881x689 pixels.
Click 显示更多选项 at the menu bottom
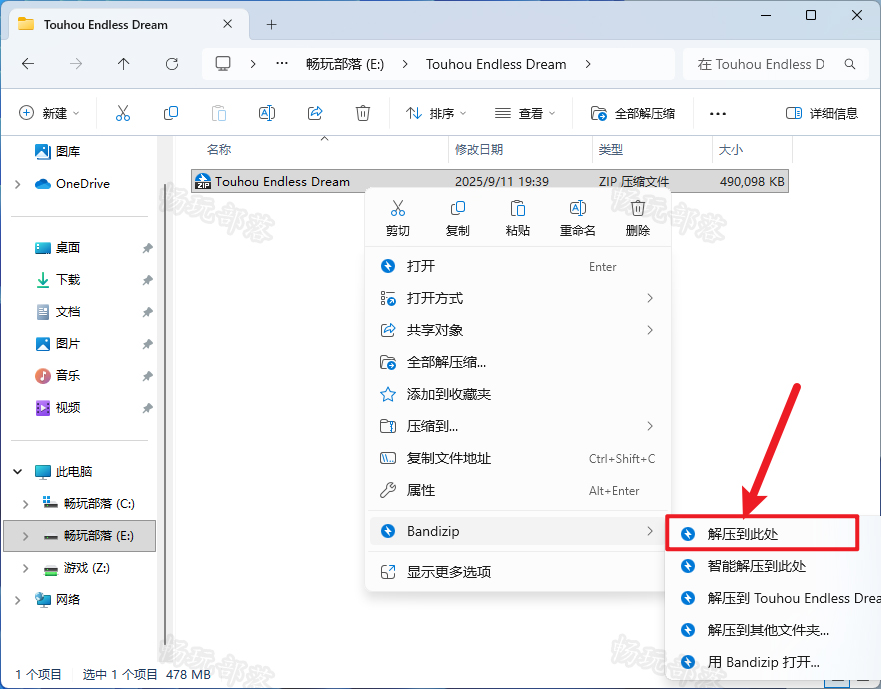[x=517, y=572]
